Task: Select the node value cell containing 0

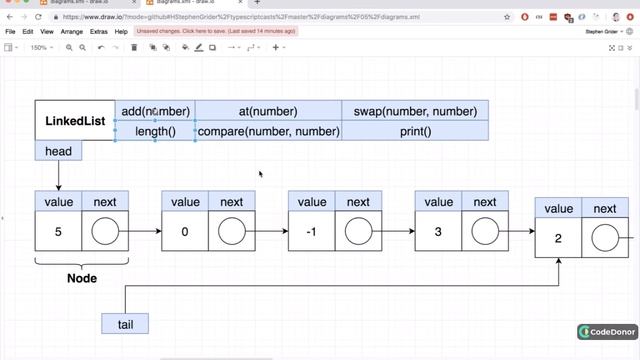Action: pos(185,231)
